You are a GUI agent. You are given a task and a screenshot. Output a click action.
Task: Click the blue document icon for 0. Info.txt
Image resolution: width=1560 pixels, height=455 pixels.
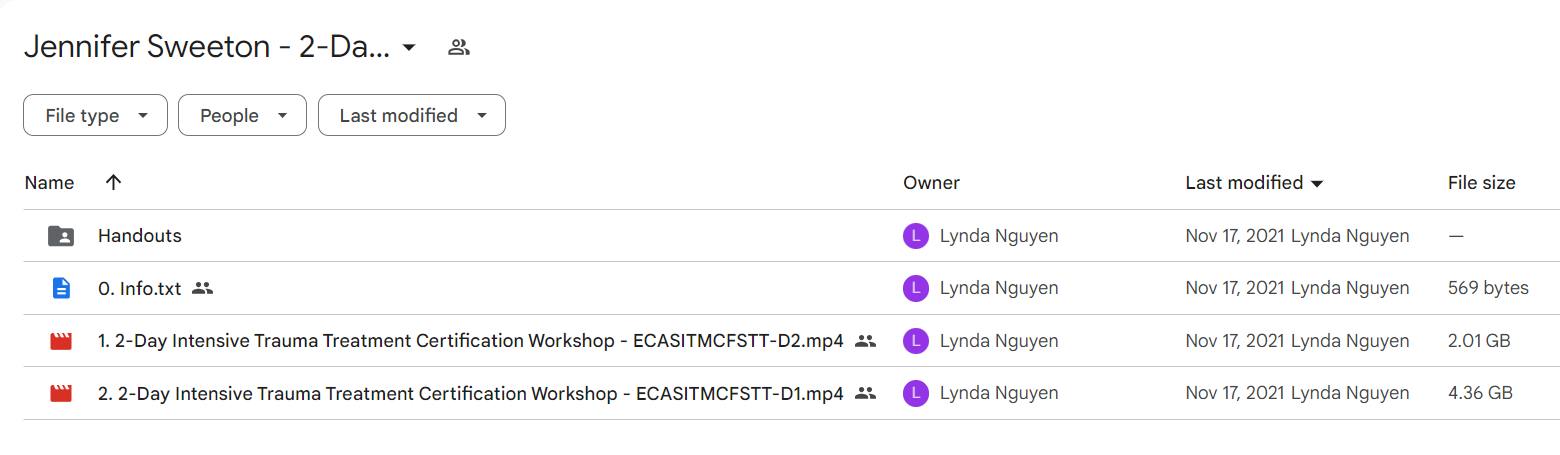click(x=61, y=288)
